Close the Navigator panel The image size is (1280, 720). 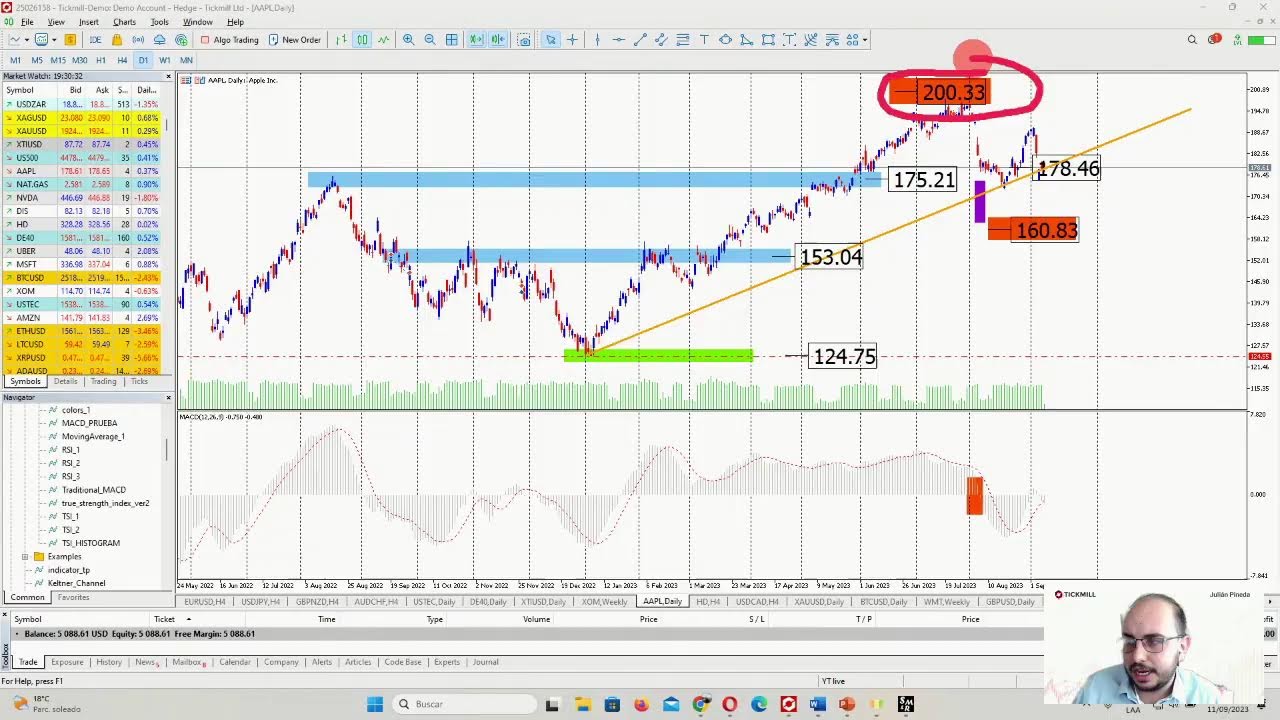[168, 398]
